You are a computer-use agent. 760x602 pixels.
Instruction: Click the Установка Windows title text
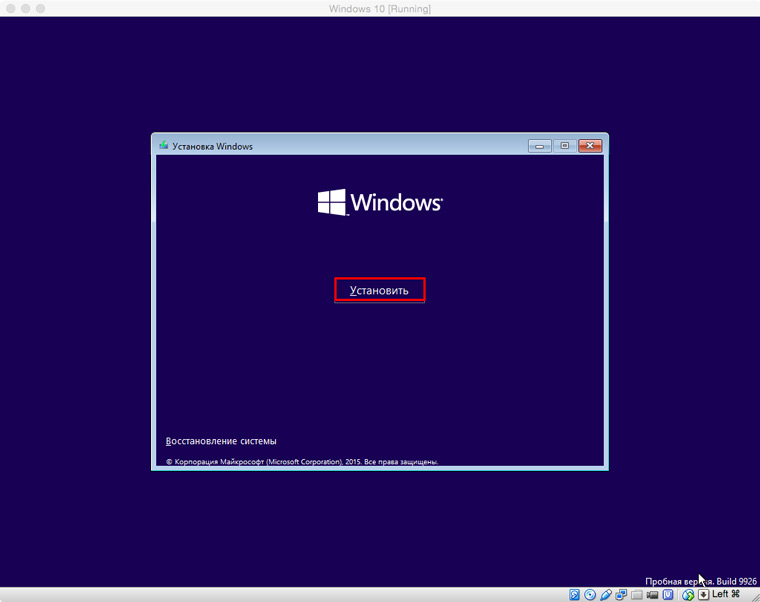tap(213, 146)
